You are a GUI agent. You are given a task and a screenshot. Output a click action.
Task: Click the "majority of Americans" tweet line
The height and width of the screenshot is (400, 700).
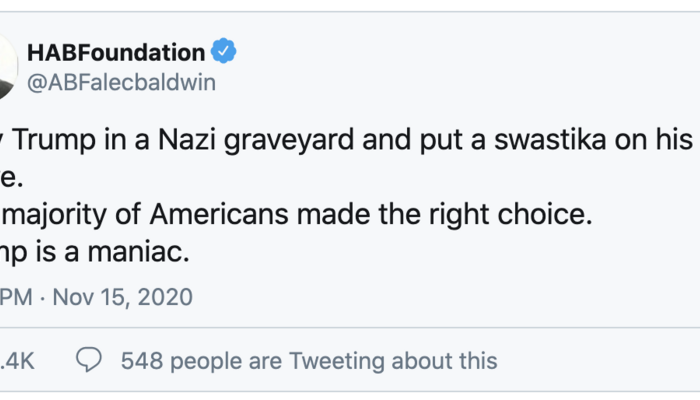point(296,215)
